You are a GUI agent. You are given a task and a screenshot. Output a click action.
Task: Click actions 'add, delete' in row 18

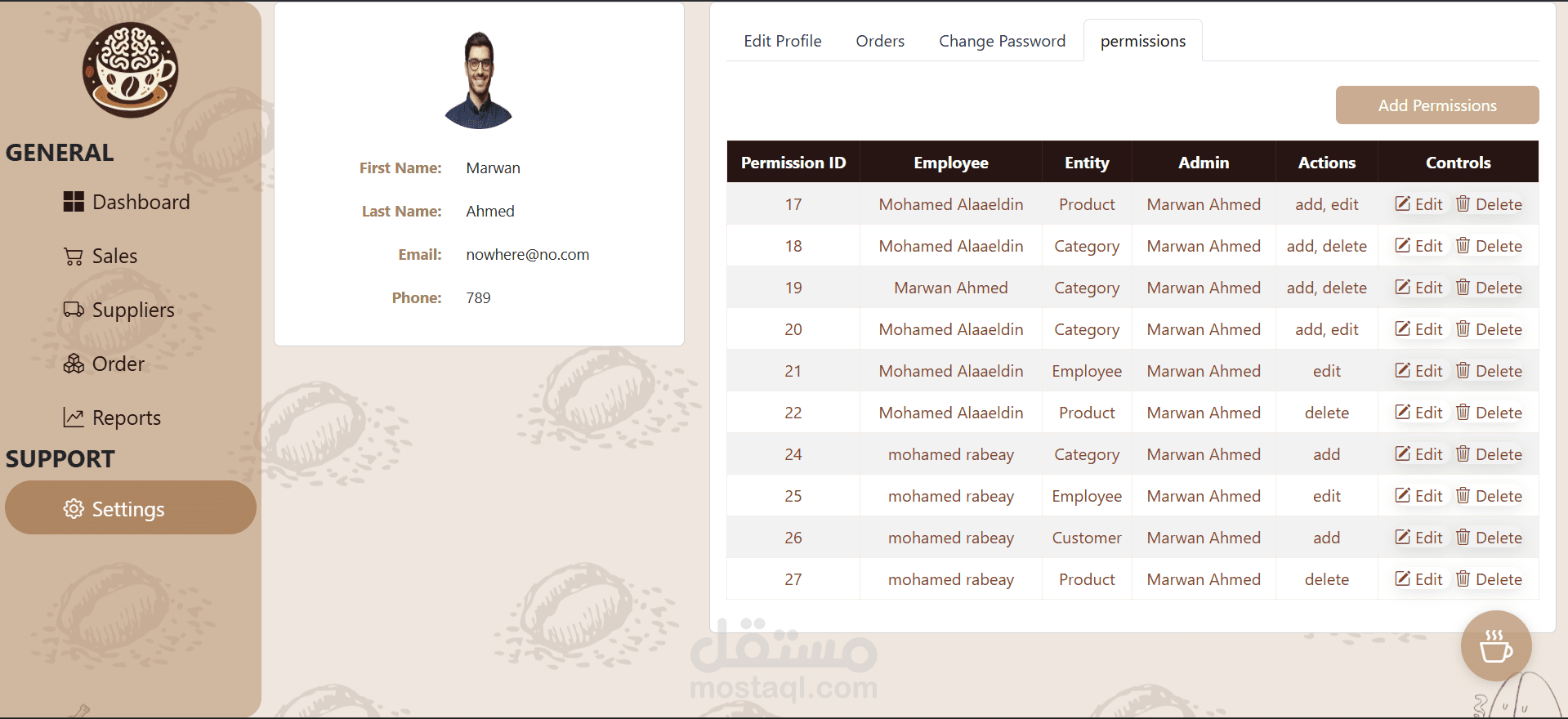point(1327,246)
